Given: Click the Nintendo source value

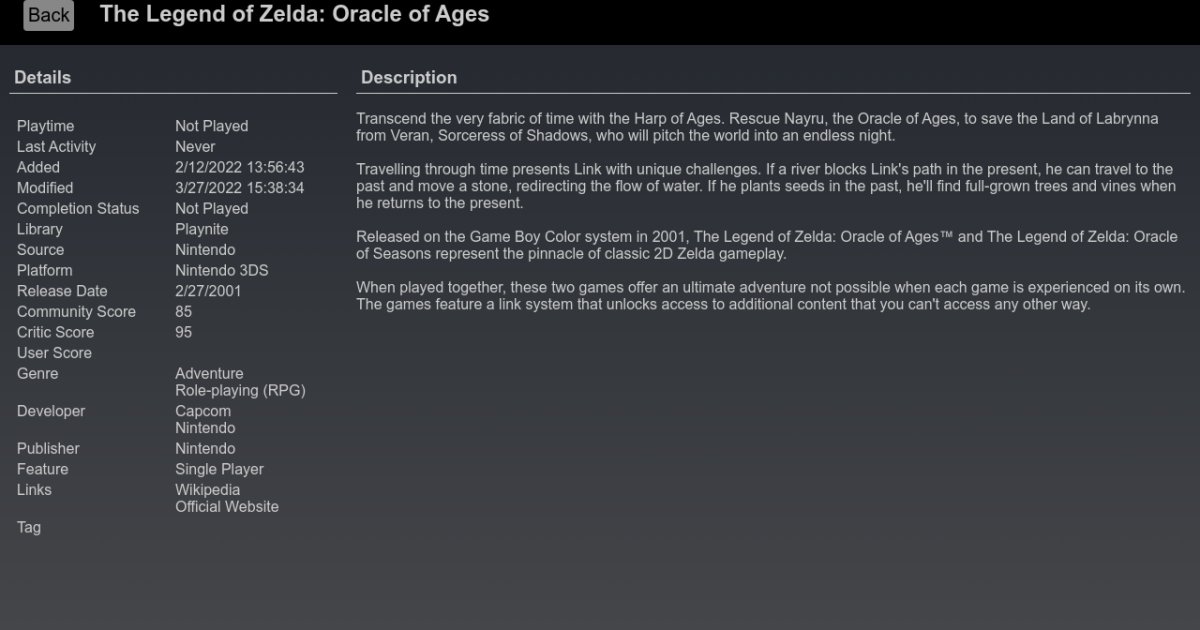Looking at the screenshot, I should point(205,250).
